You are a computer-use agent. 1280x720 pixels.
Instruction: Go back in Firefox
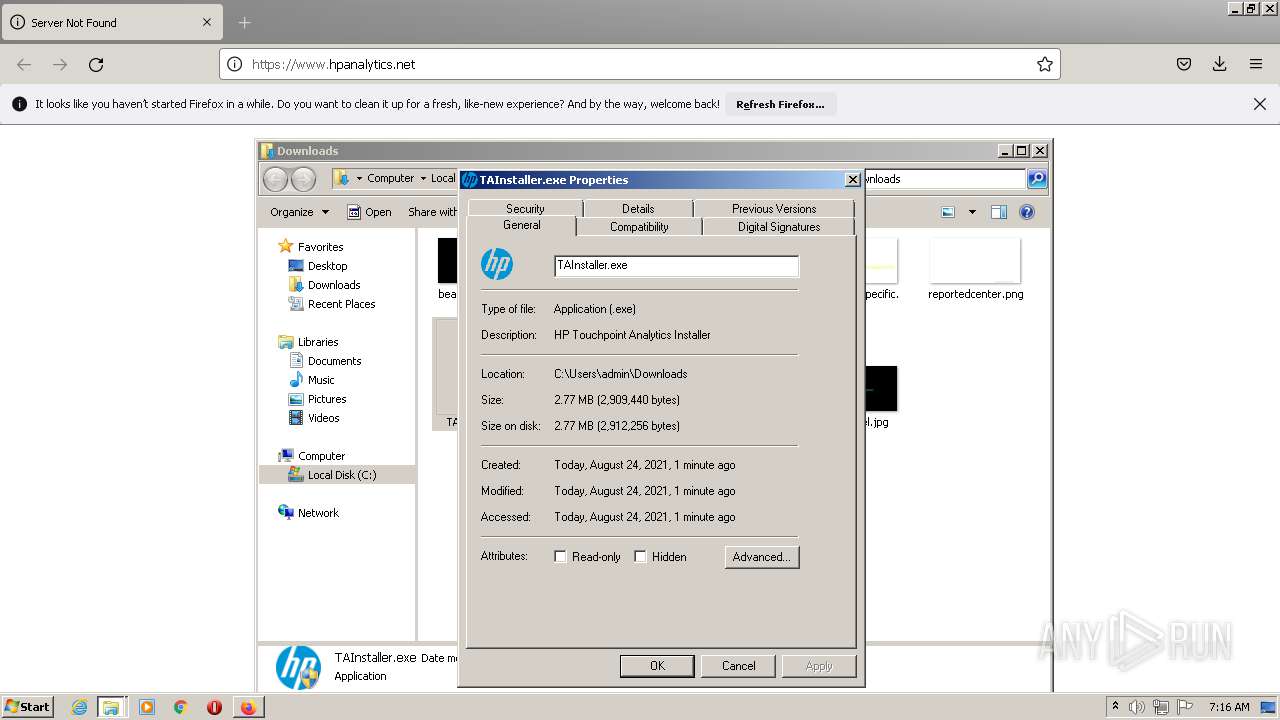coord(24,64)
